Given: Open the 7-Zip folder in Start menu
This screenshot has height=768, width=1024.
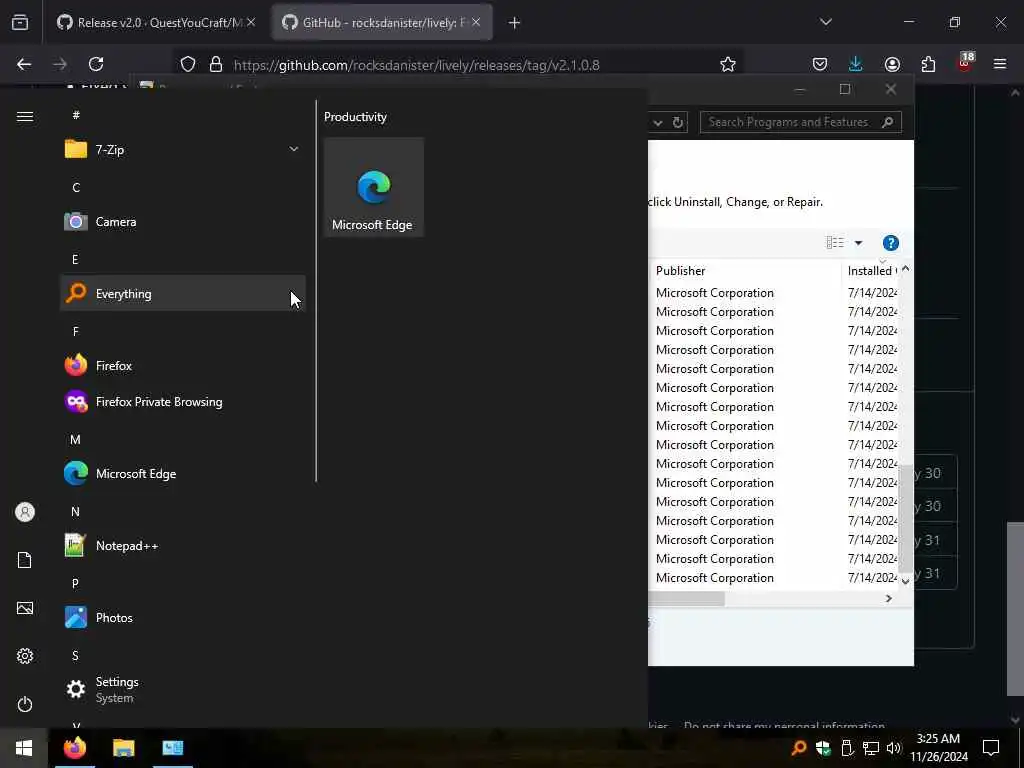Looking at the screenshot, I should [x=183, y=150].
